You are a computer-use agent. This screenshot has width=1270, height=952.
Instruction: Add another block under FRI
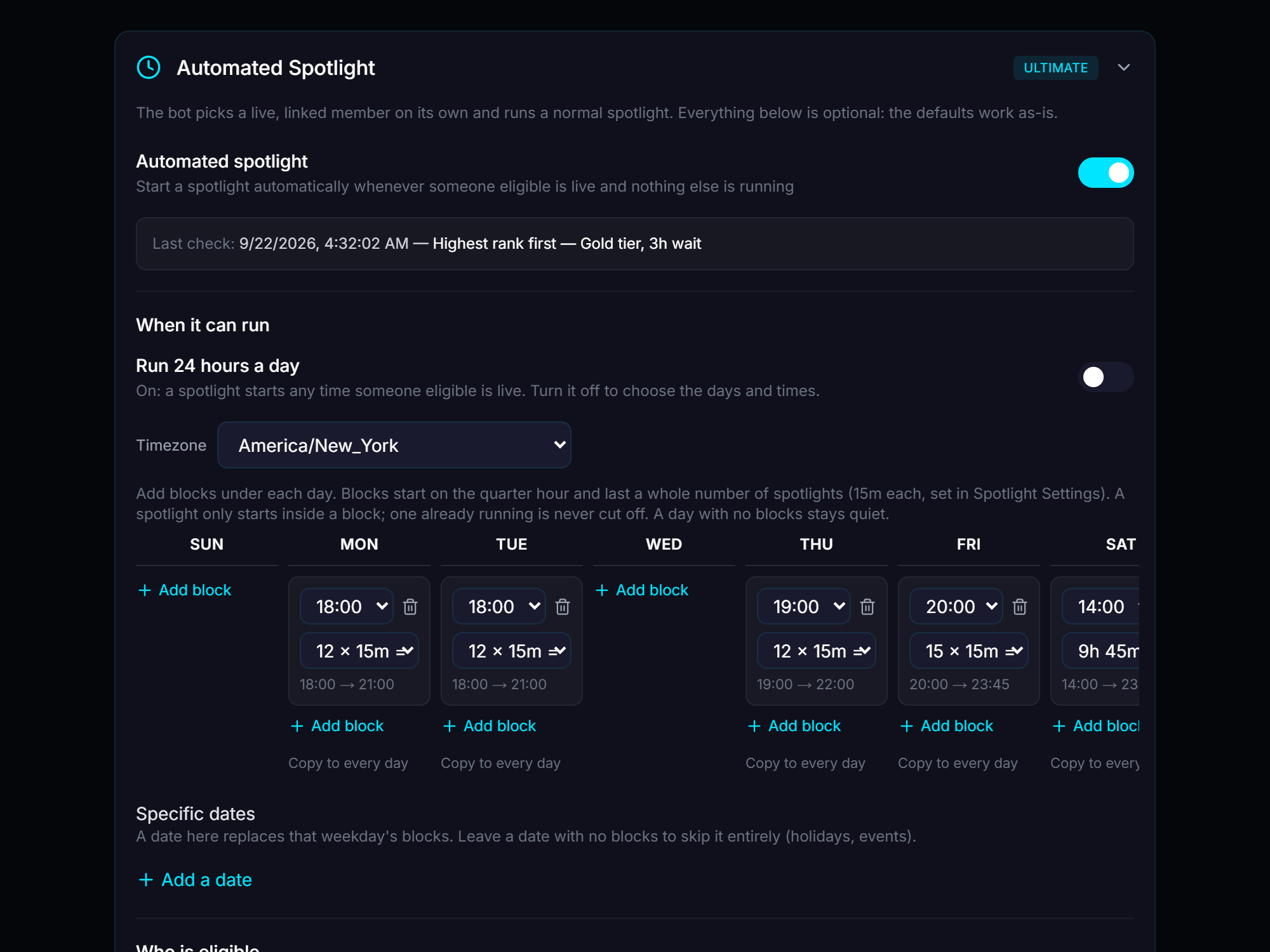tap(947, 725)
